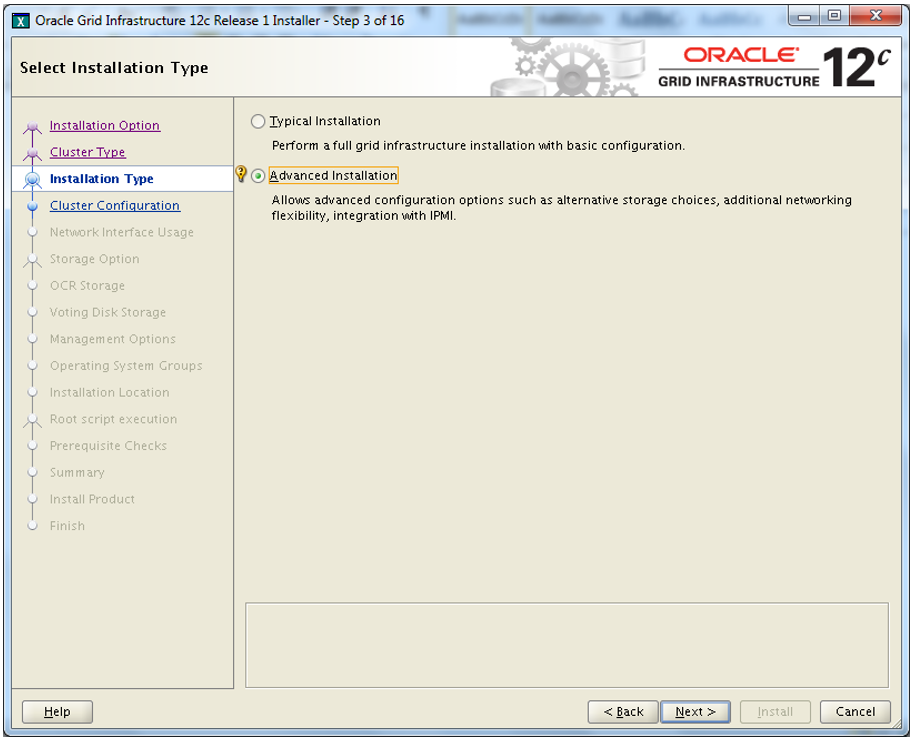Click the Typical Installation description text

point(478,146)
